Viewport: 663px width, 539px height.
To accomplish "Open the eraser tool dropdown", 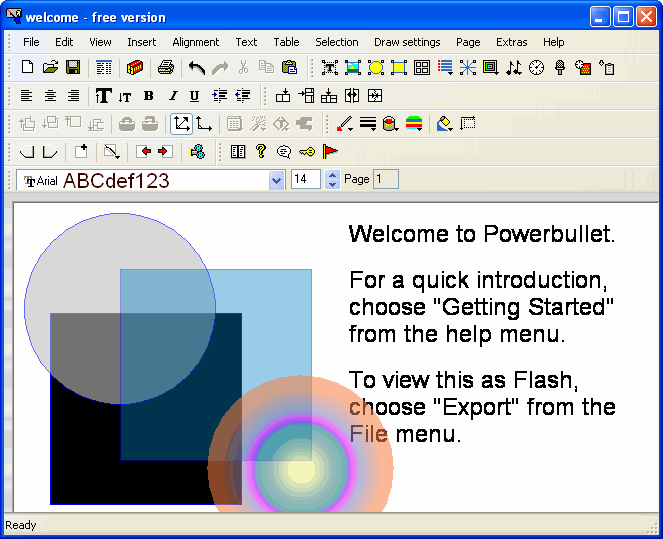I will click(x=445, y=124).
